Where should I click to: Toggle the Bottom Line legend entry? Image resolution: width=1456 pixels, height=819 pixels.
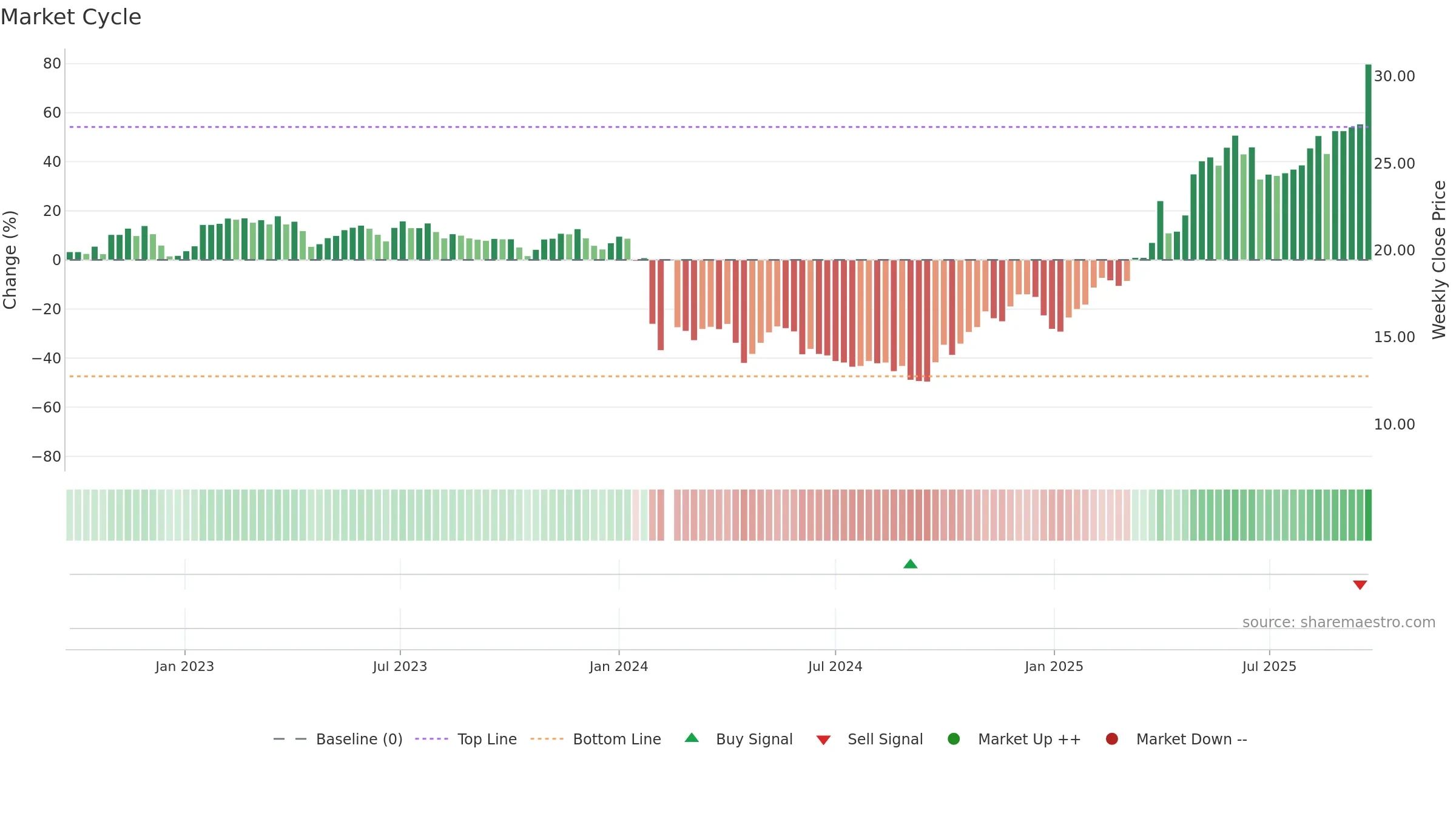(596, 740)
